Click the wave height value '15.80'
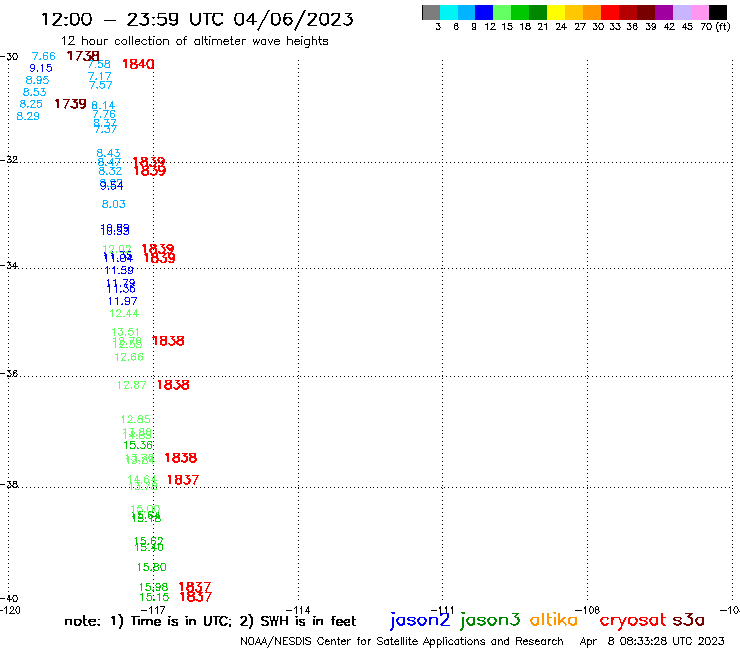This screenshot has width=740, height=650. point(151,567)
